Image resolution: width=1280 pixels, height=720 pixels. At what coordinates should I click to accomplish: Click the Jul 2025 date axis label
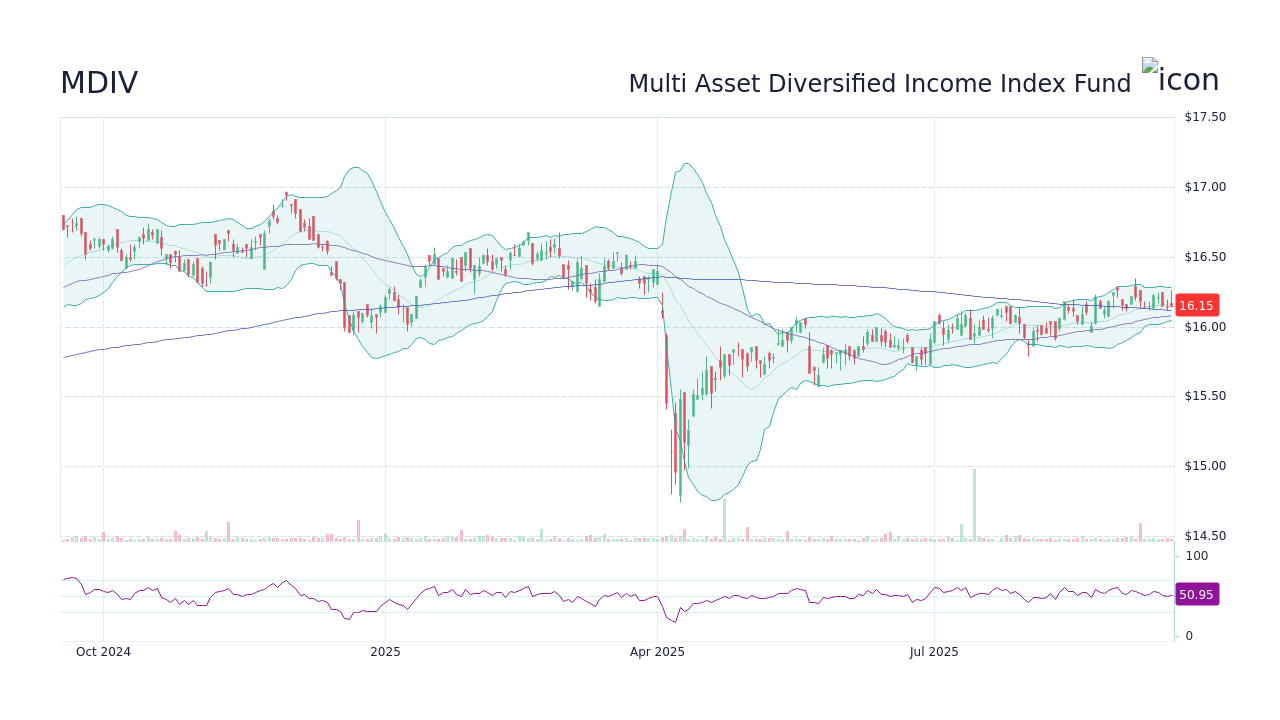pos(934,652)
